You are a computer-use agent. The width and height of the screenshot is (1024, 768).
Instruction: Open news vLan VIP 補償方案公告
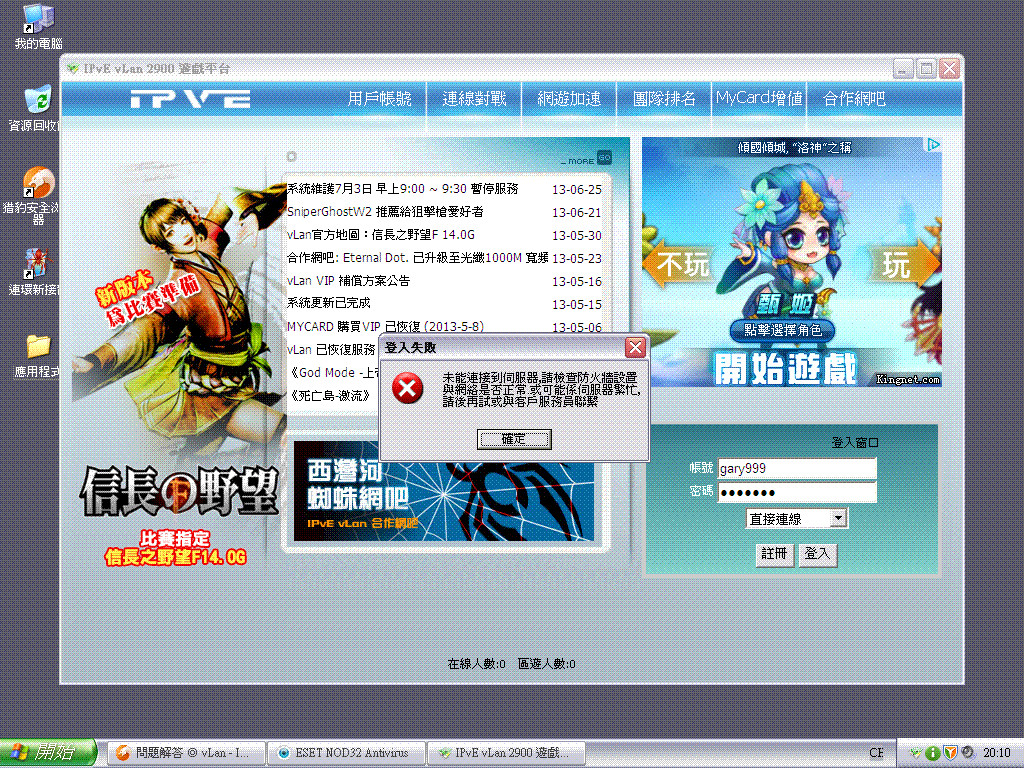[349, 281]
